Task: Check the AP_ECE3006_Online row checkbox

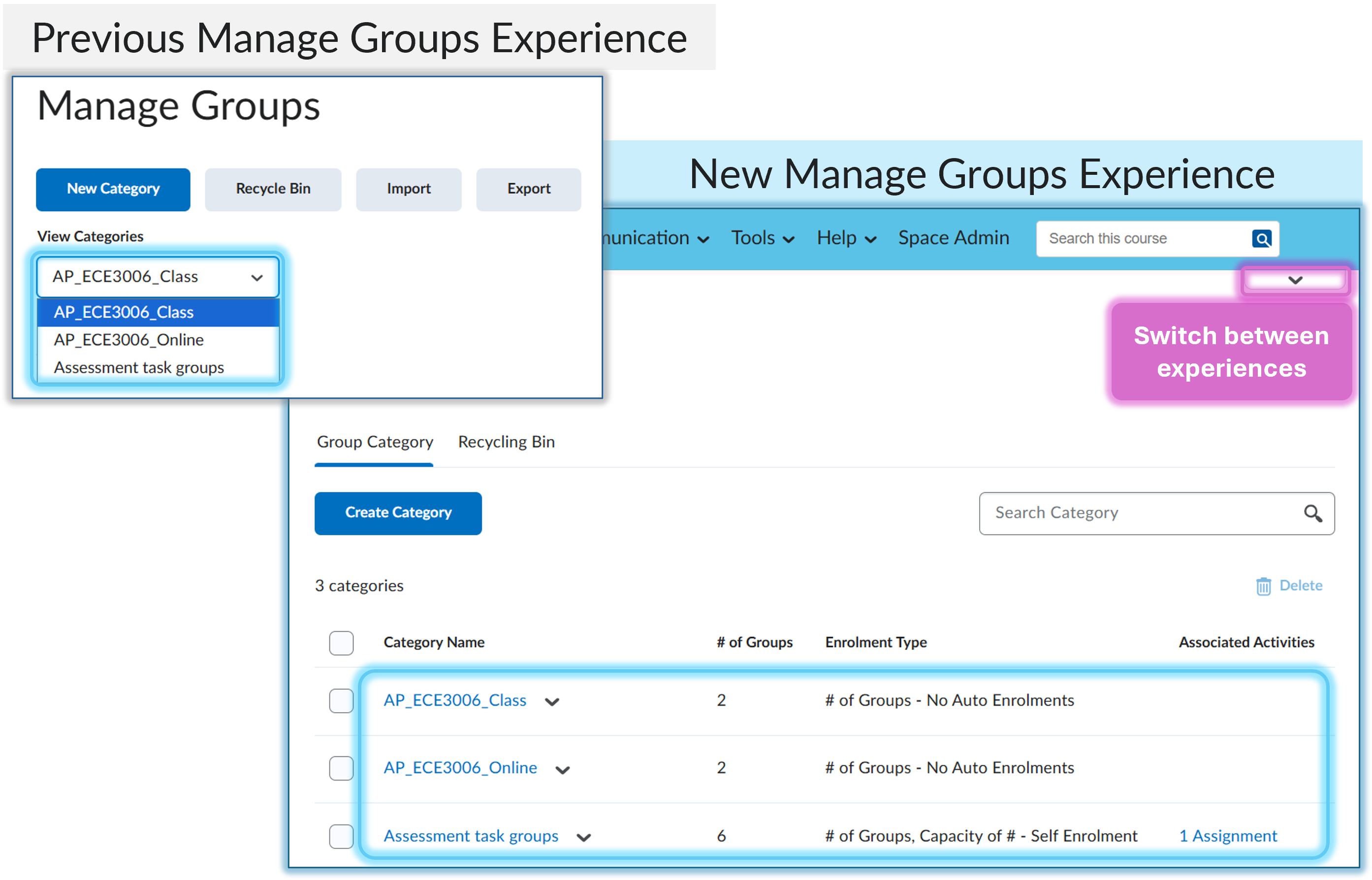Action: click(341, 768)
